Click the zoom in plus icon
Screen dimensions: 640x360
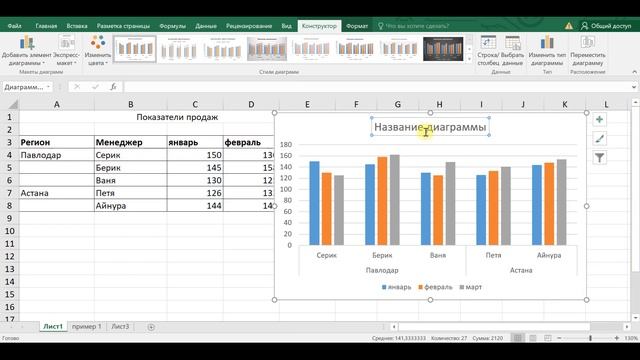617,338
